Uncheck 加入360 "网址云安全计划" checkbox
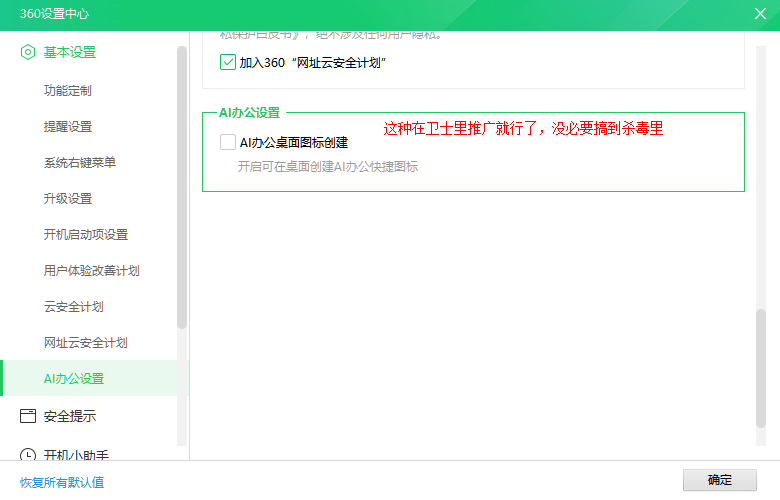This screenshot has width=780, height=500. point(228,62)
